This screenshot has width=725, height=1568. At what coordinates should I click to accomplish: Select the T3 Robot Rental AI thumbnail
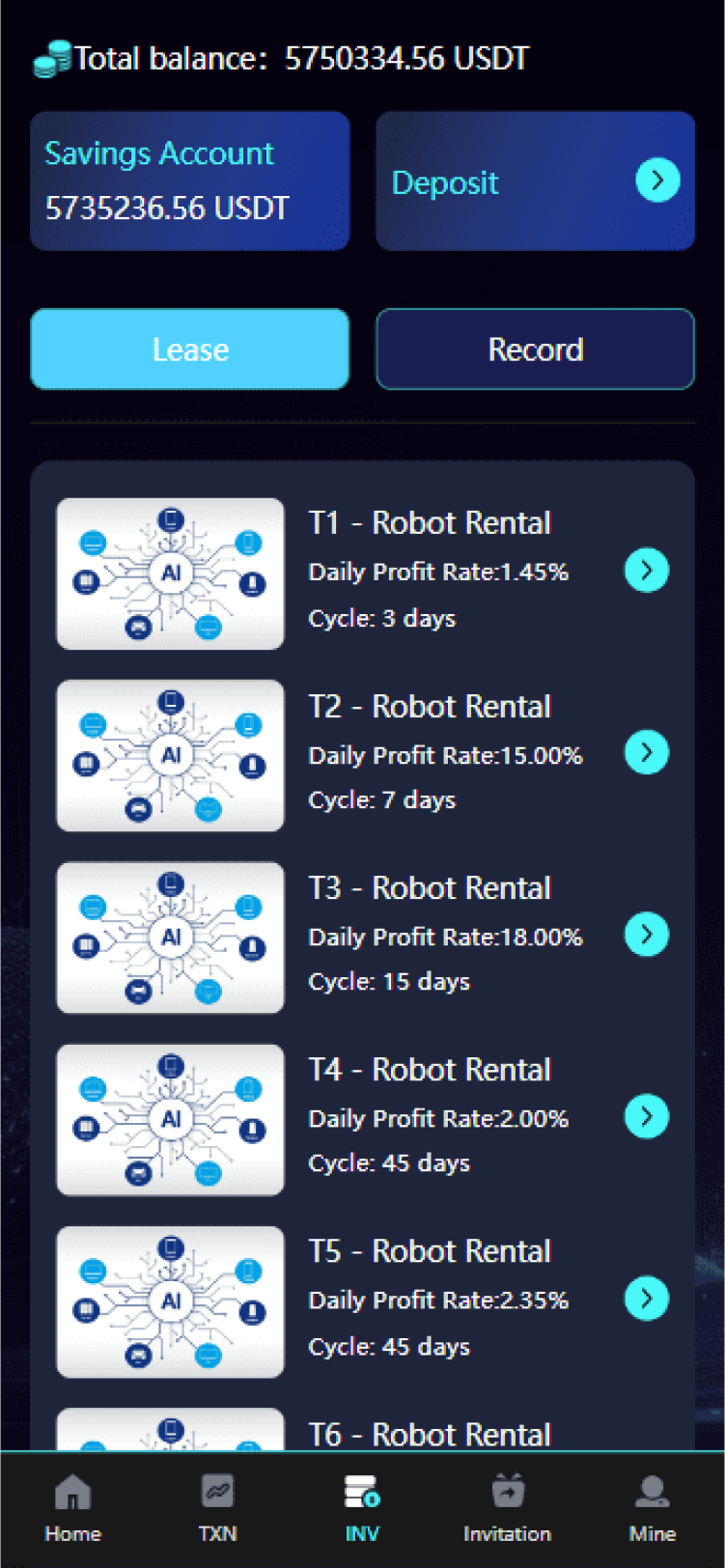[x=171, y=938]
